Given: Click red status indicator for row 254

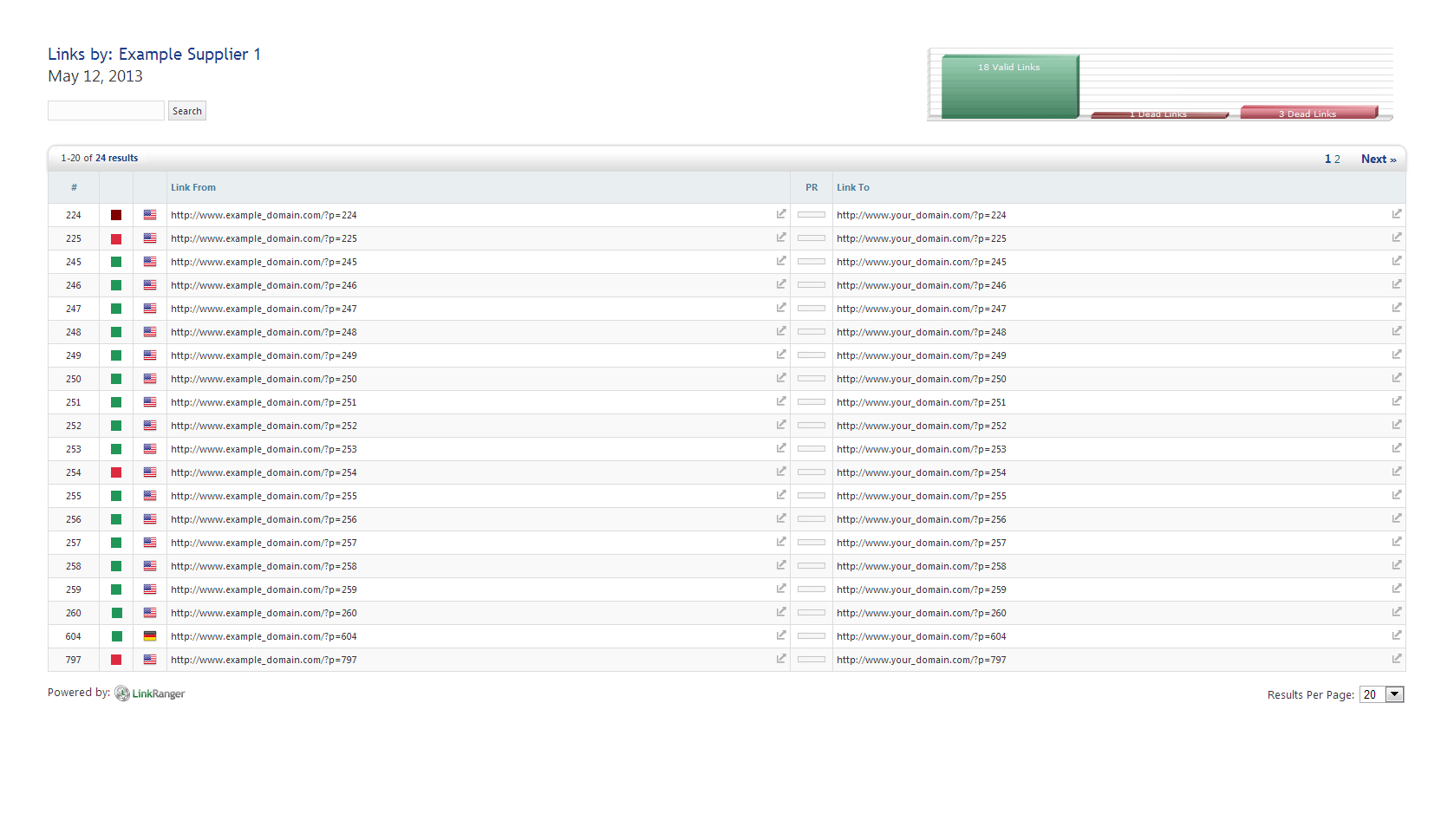Looking at the screenshot, I should [116, 472].
